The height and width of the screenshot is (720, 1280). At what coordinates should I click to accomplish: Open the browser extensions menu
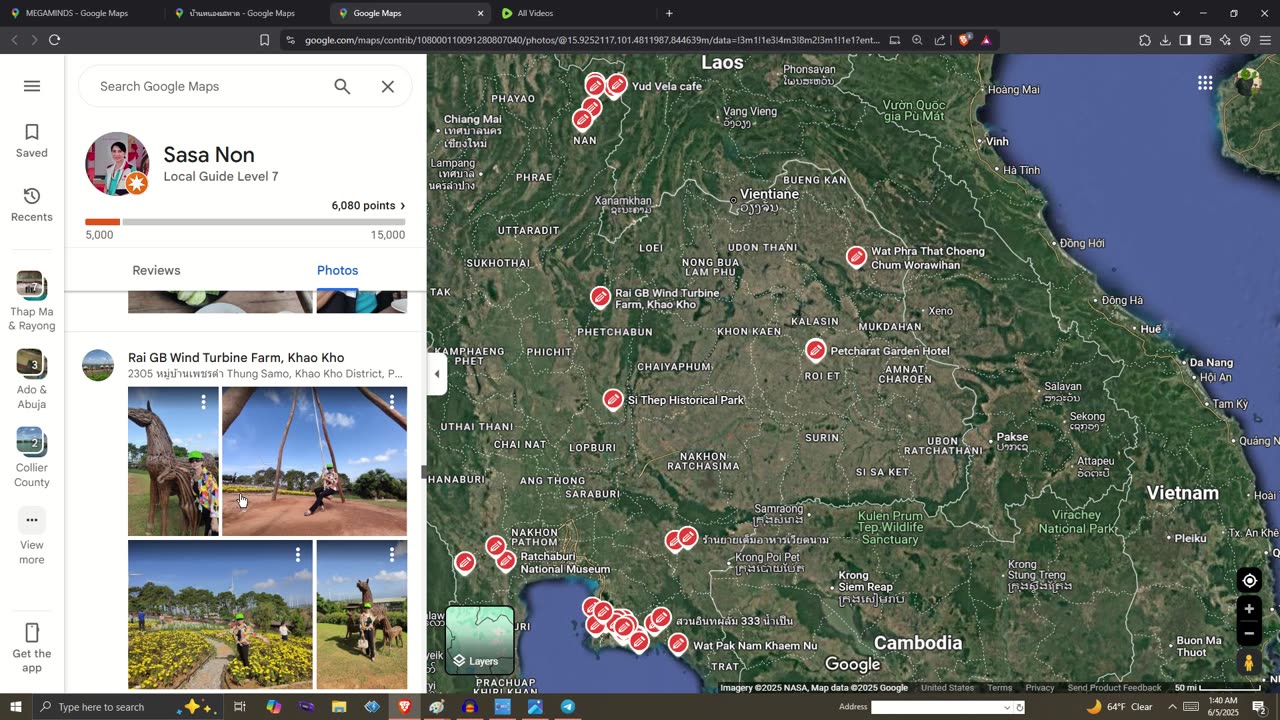pyautogui.click(x=1145, y=40)
